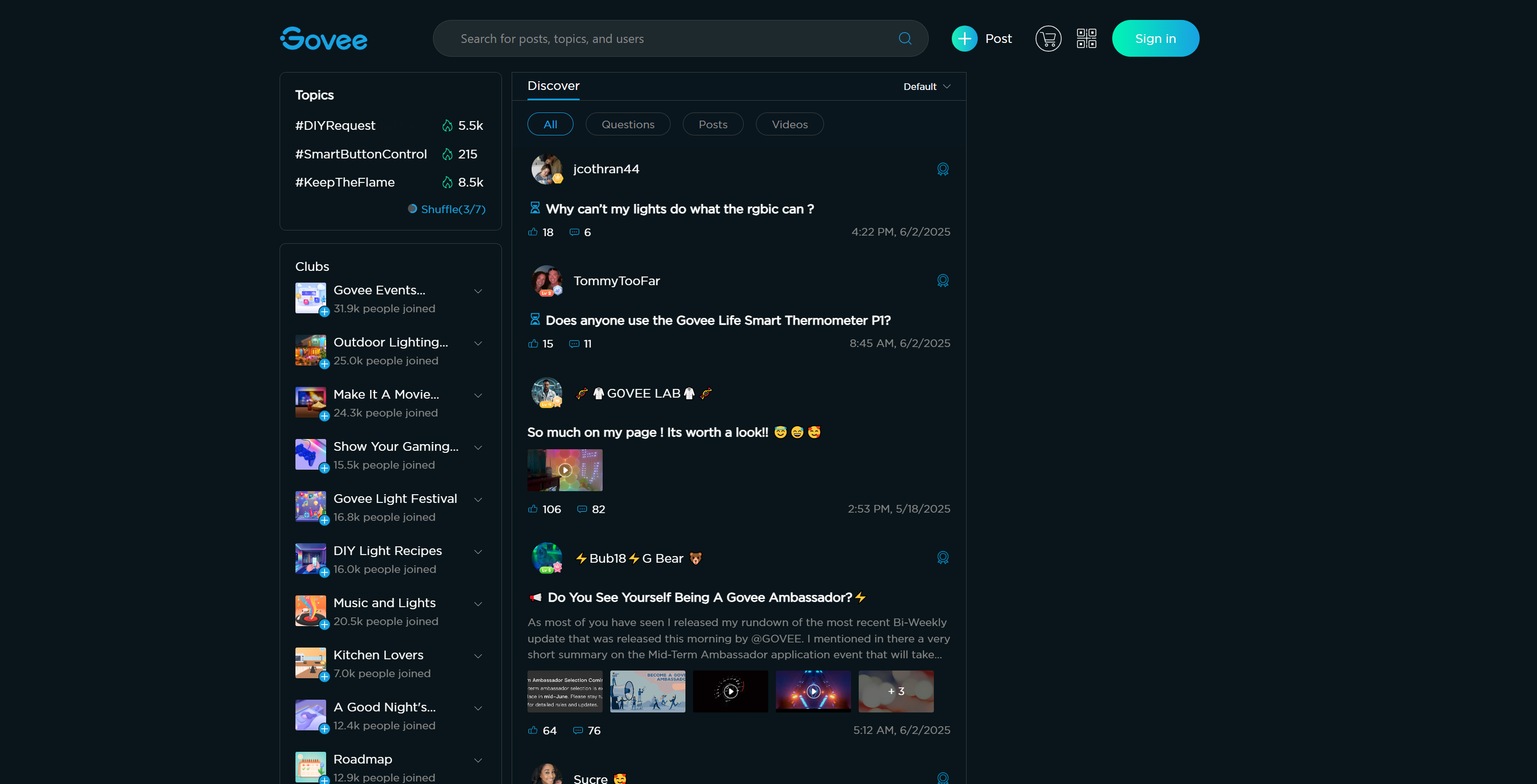The image size is (1537, 784).
Task: Open the Smart Thermometer P1 question title
Action: coord(718,321)
